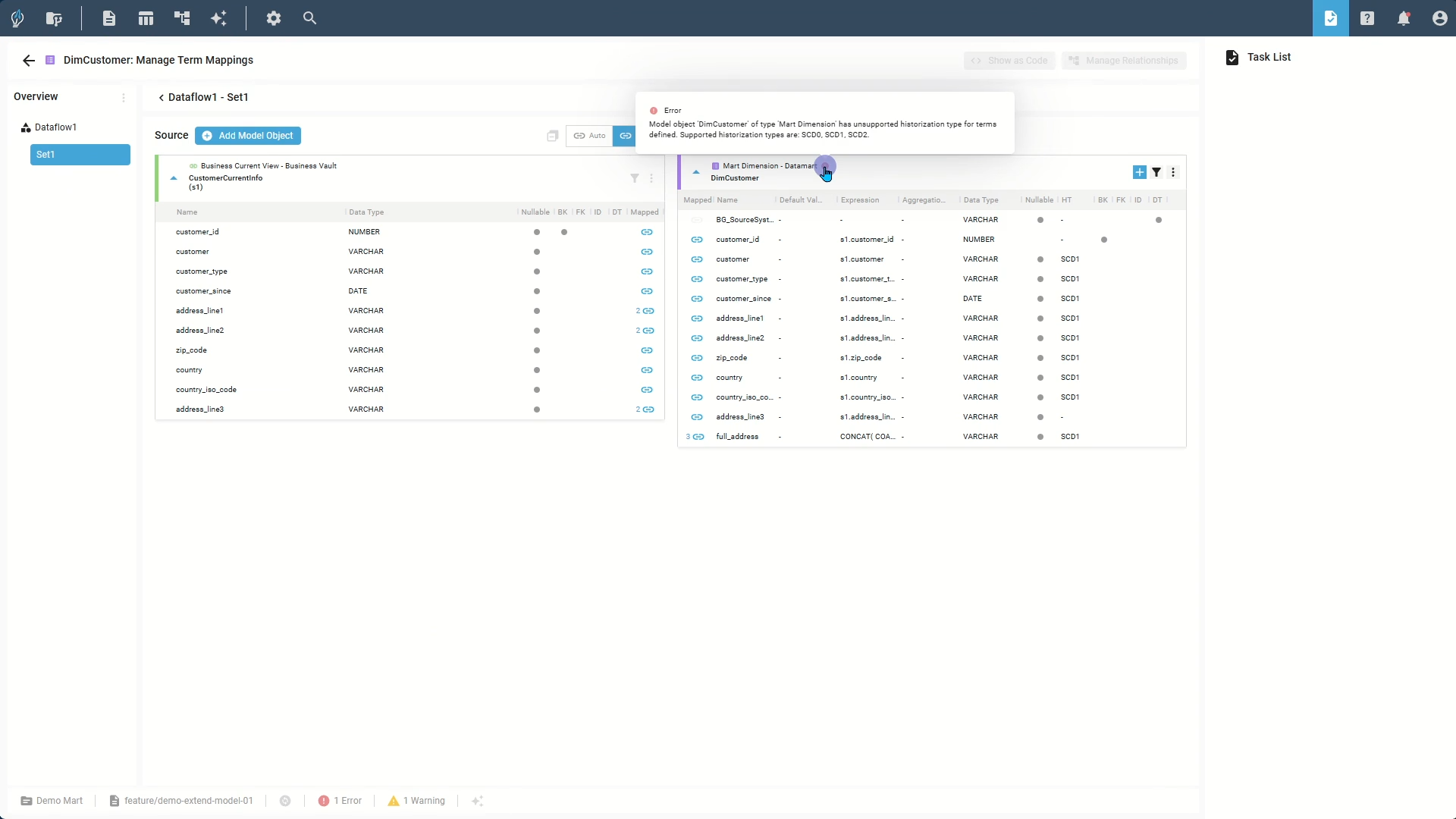The image size is (1456, 819).
Task: Click the link icon of target customer_since row
Action: coord(697,299)
